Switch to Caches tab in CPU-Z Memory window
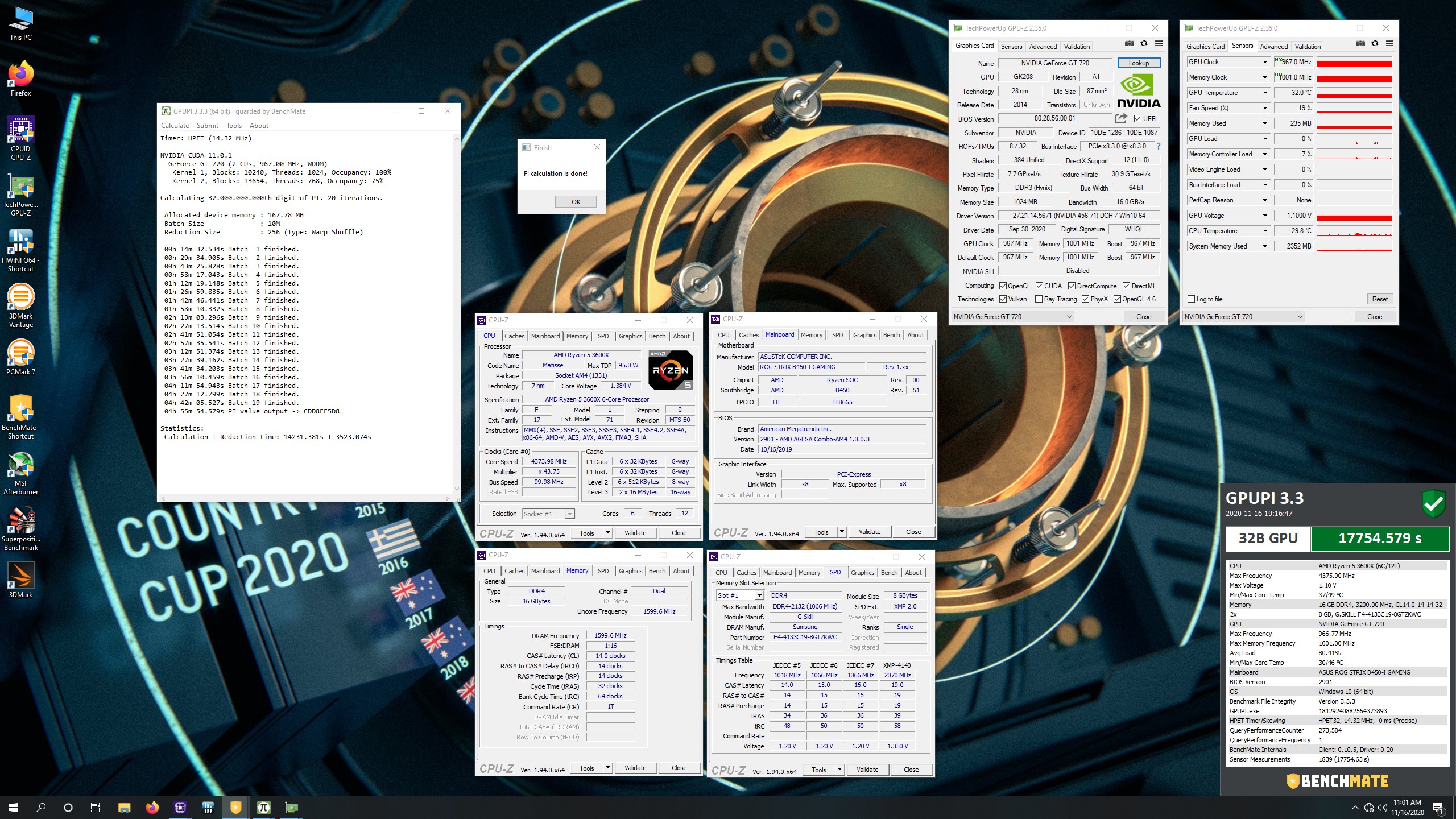The width and height of the screenshot is (1456, 819). click(514, 571)
